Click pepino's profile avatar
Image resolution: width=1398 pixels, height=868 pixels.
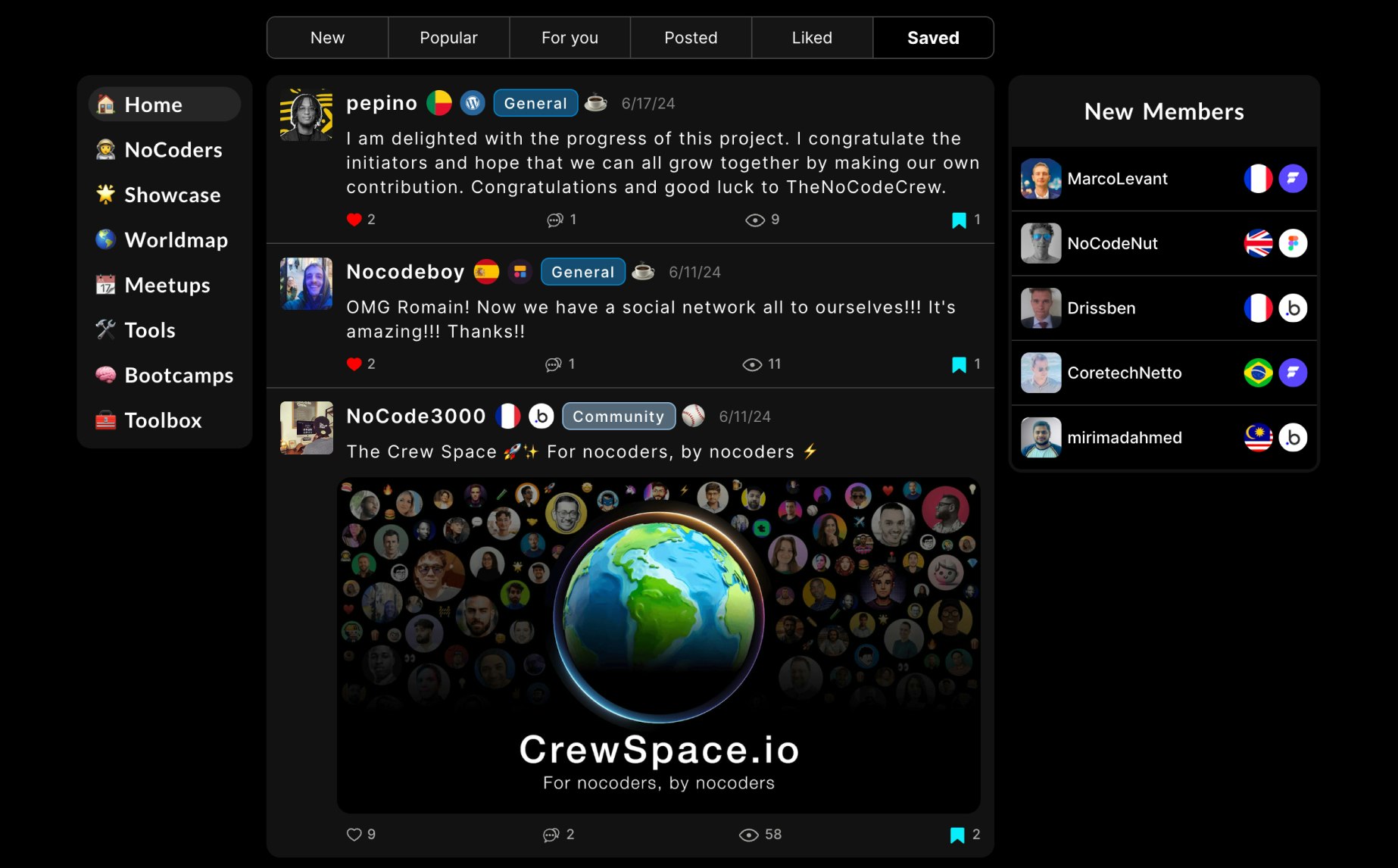click(x=306, y=114)
